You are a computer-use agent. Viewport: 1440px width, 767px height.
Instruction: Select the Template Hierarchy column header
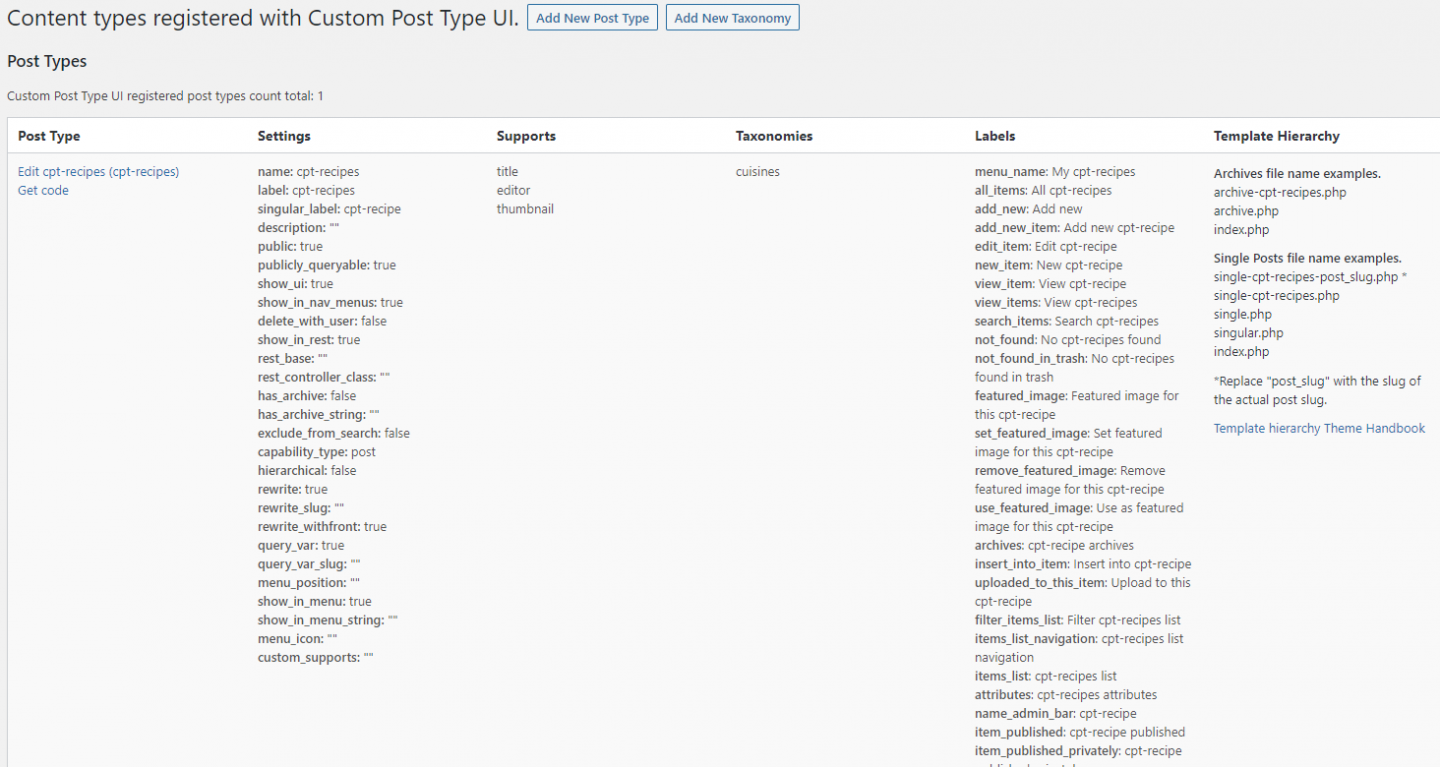(x=1276, y=136)
